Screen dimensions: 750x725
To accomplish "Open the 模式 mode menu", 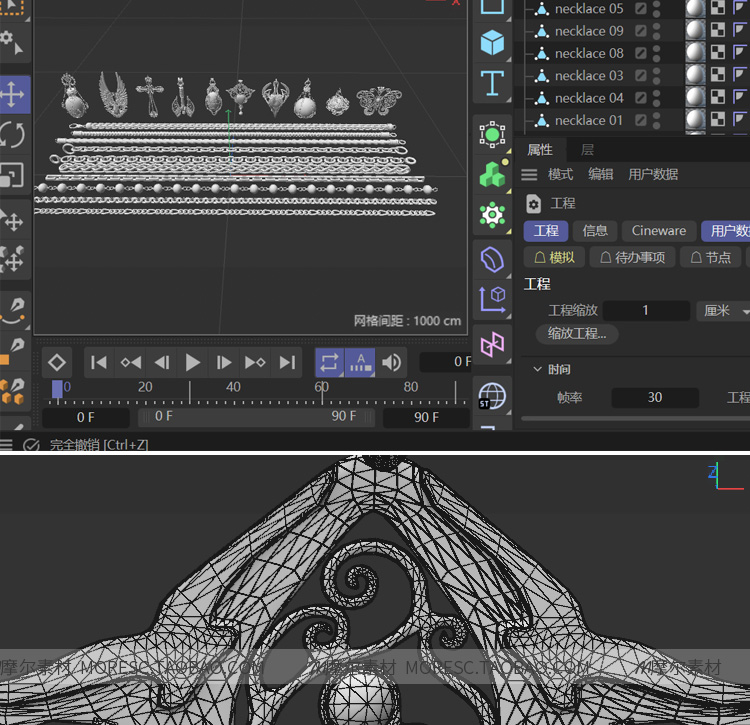I will pyautogui.click(x=560, y=174).
